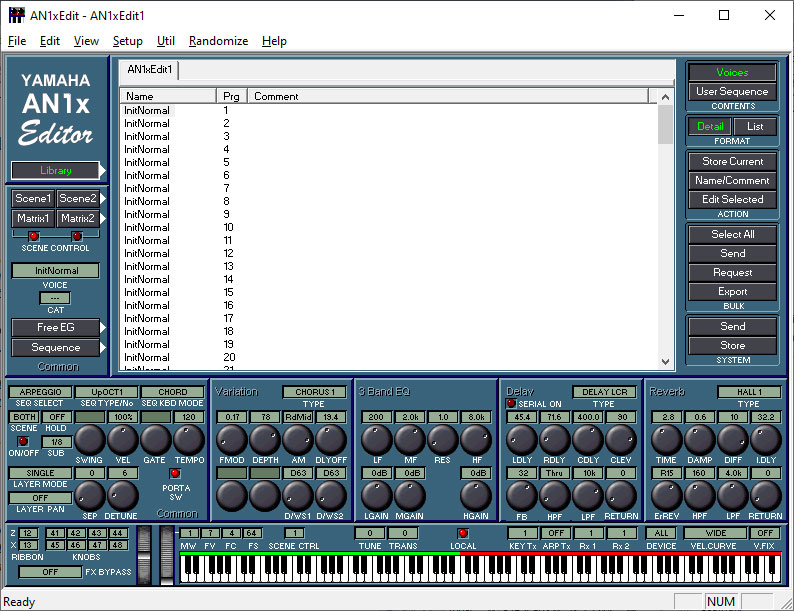Click the Select All button
Screen dimensions: 794x611
pyautogui.click(x=732, y=234)
